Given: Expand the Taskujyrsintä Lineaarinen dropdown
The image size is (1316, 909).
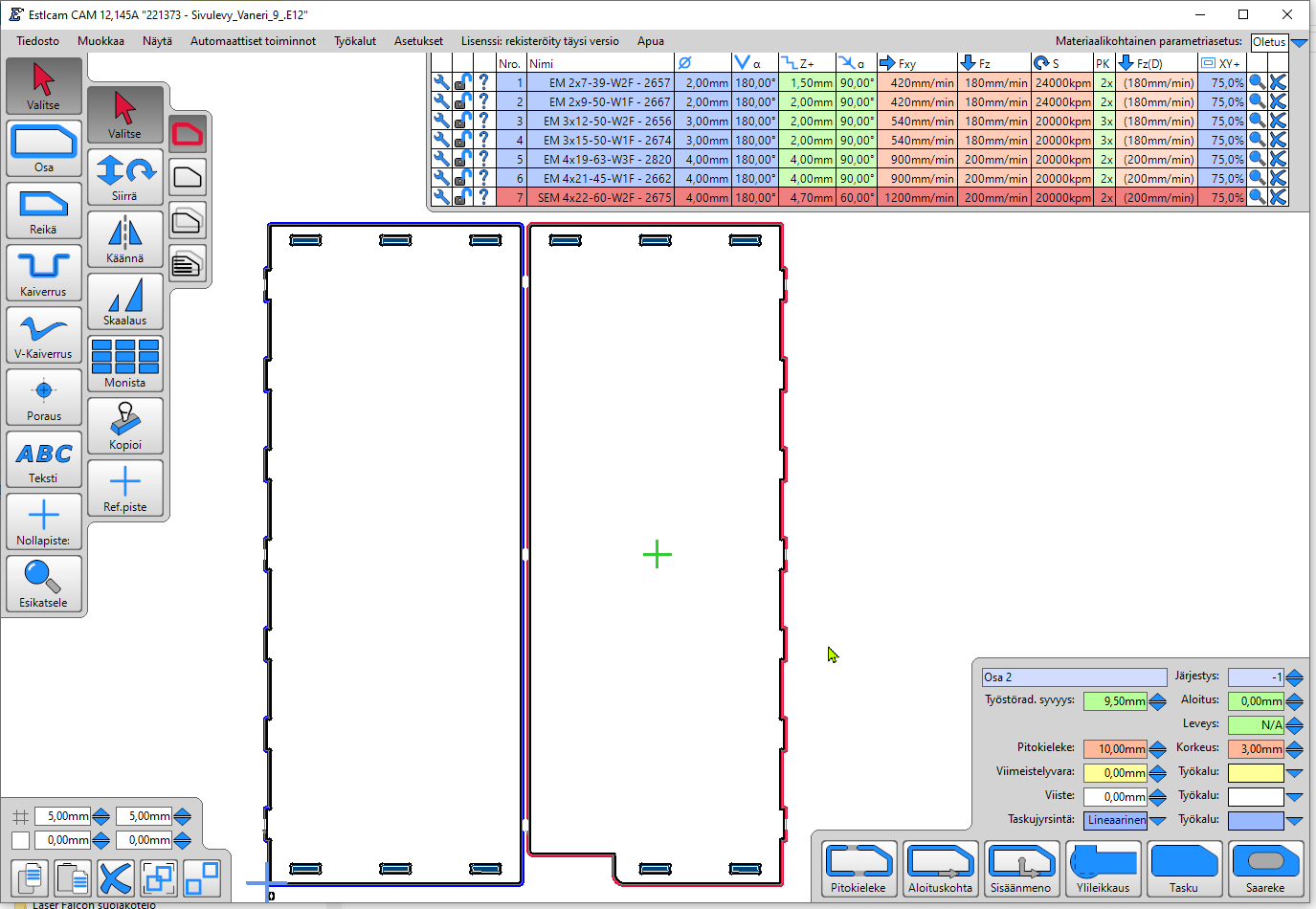Looking at the screenshot, I should coord(1157,821).
